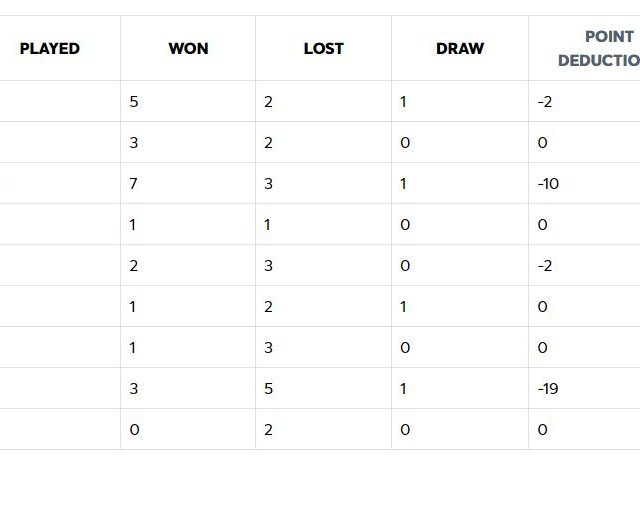Select the WON cell showing 0
Screen dimensions: 640x530
click(x=134, y=430)
